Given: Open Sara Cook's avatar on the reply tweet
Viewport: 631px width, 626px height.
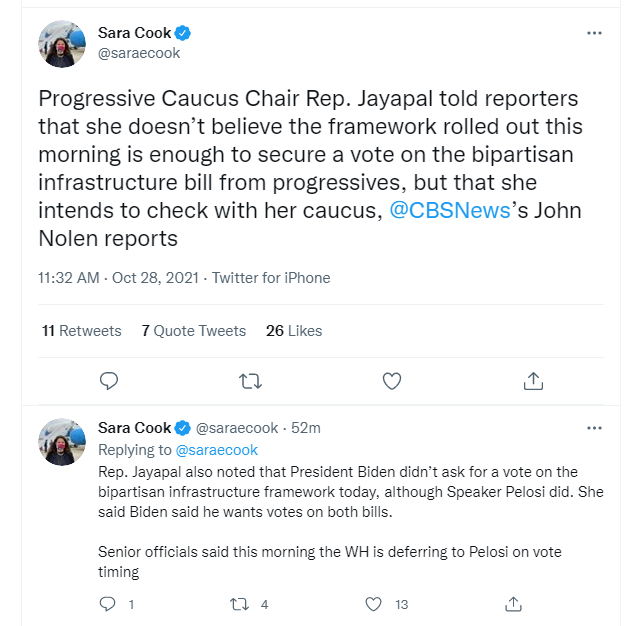Looking at the screenshot, I should (x=62, y=442).
